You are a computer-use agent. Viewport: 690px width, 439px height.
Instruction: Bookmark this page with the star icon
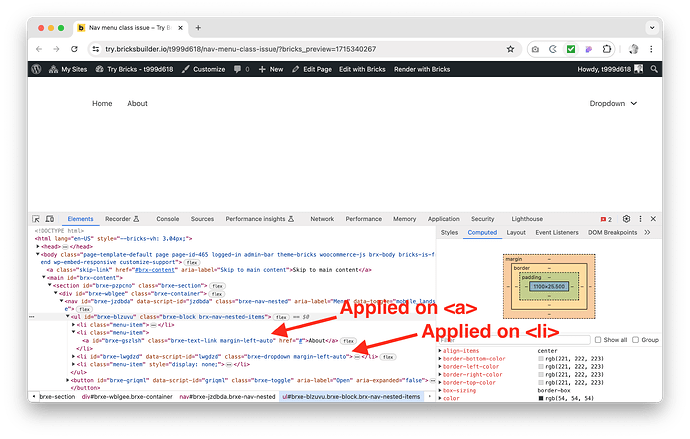pos(510,49)
